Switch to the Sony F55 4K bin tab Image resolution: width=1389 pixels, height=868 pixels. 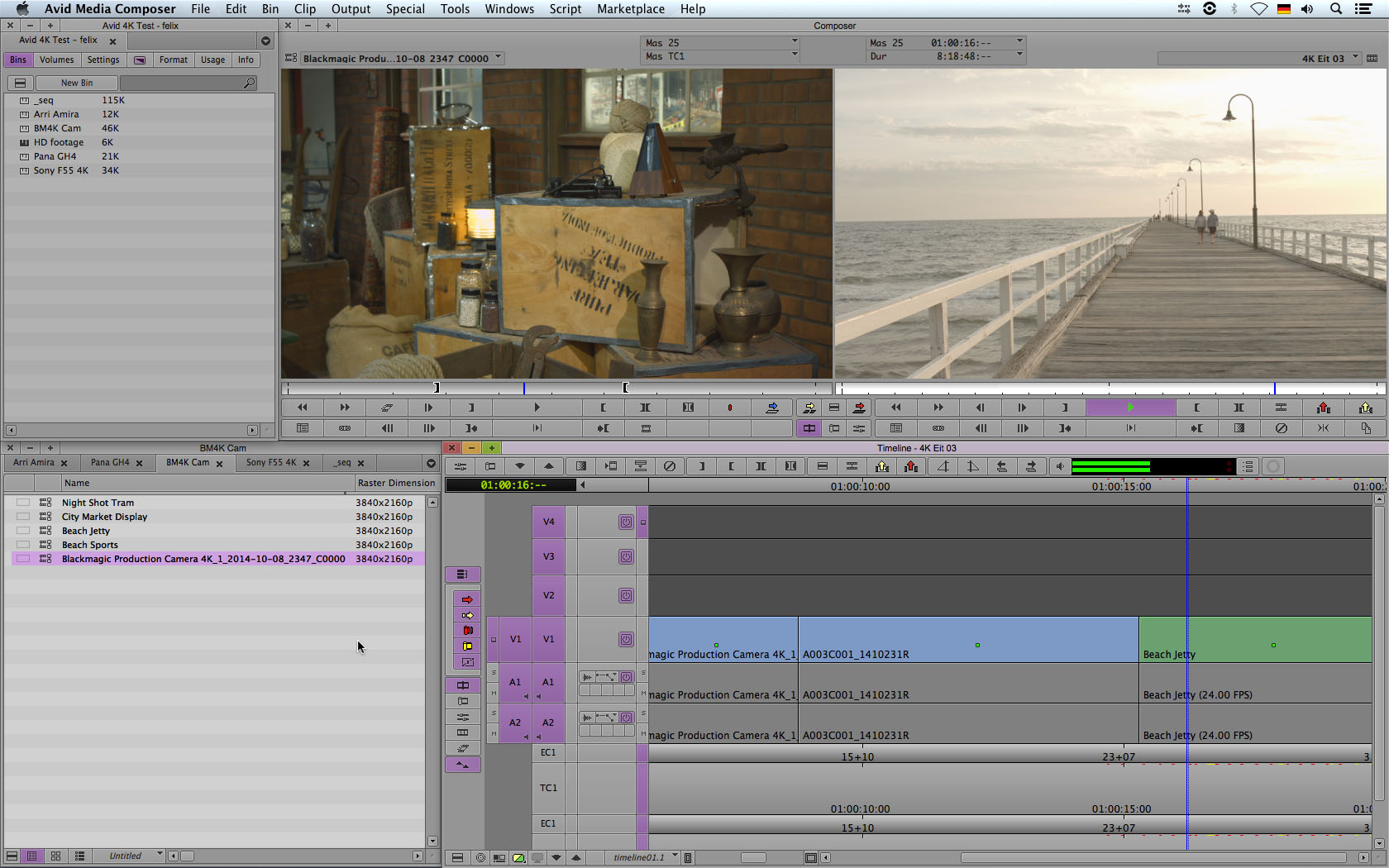270,463
